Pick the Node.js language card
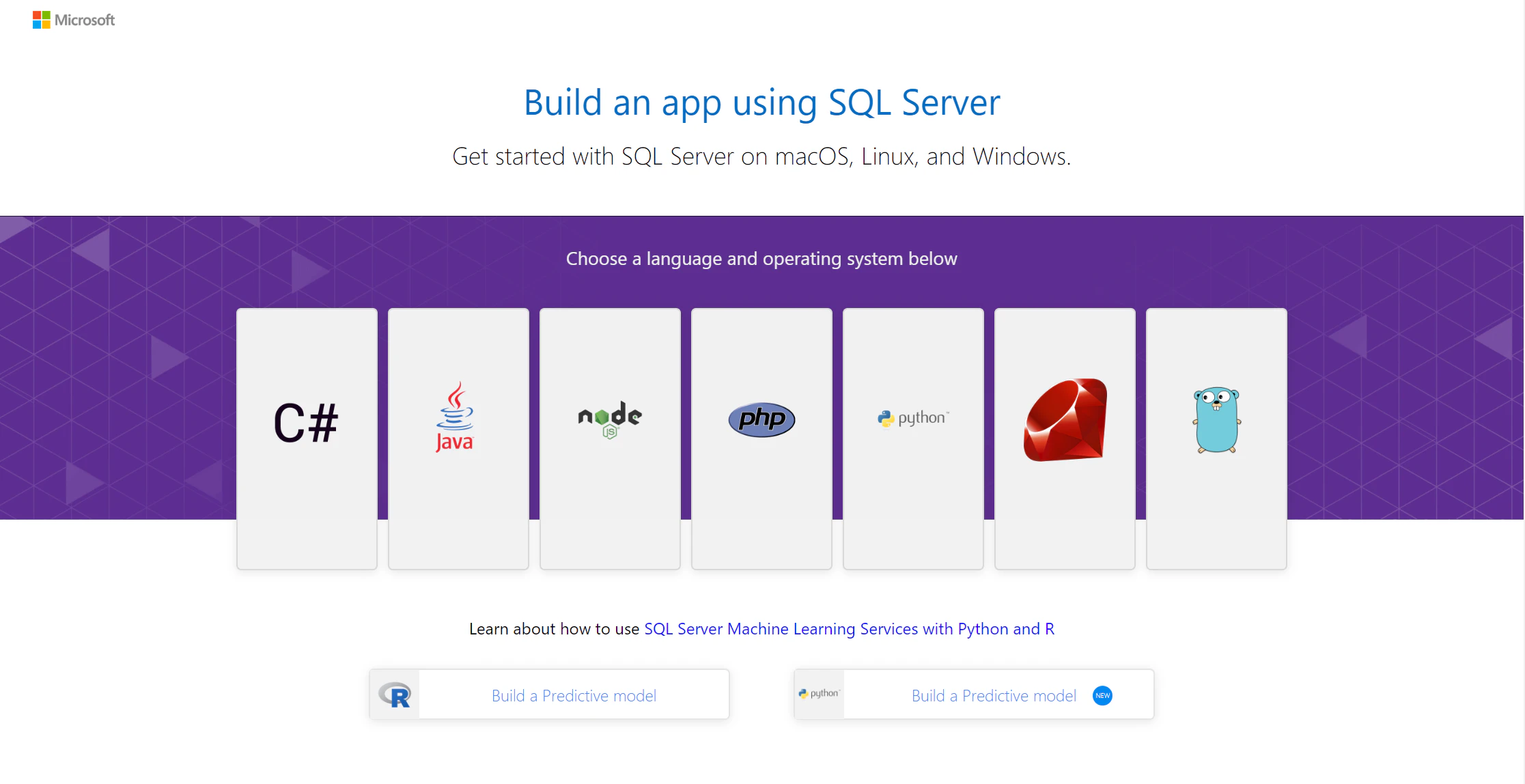 (x=610, y=419)
